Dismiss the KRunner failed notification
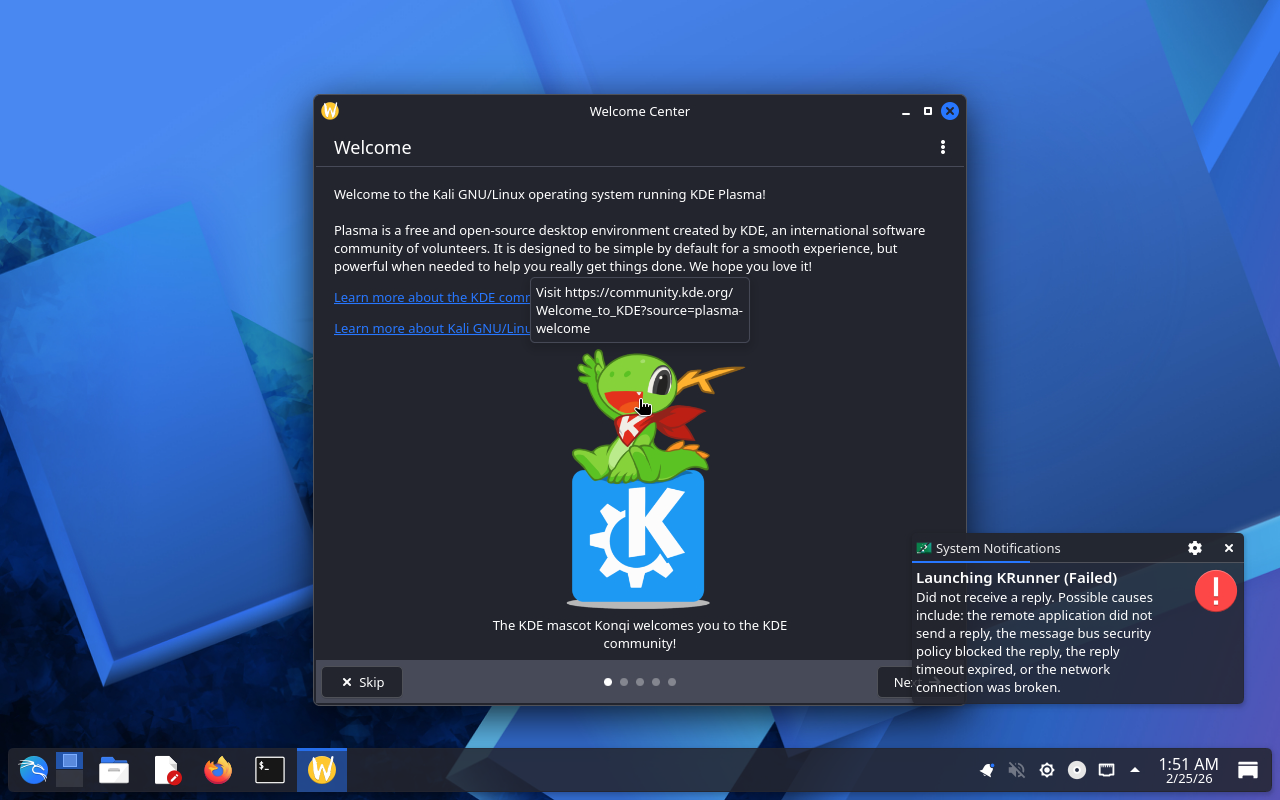 point(1229,548)
